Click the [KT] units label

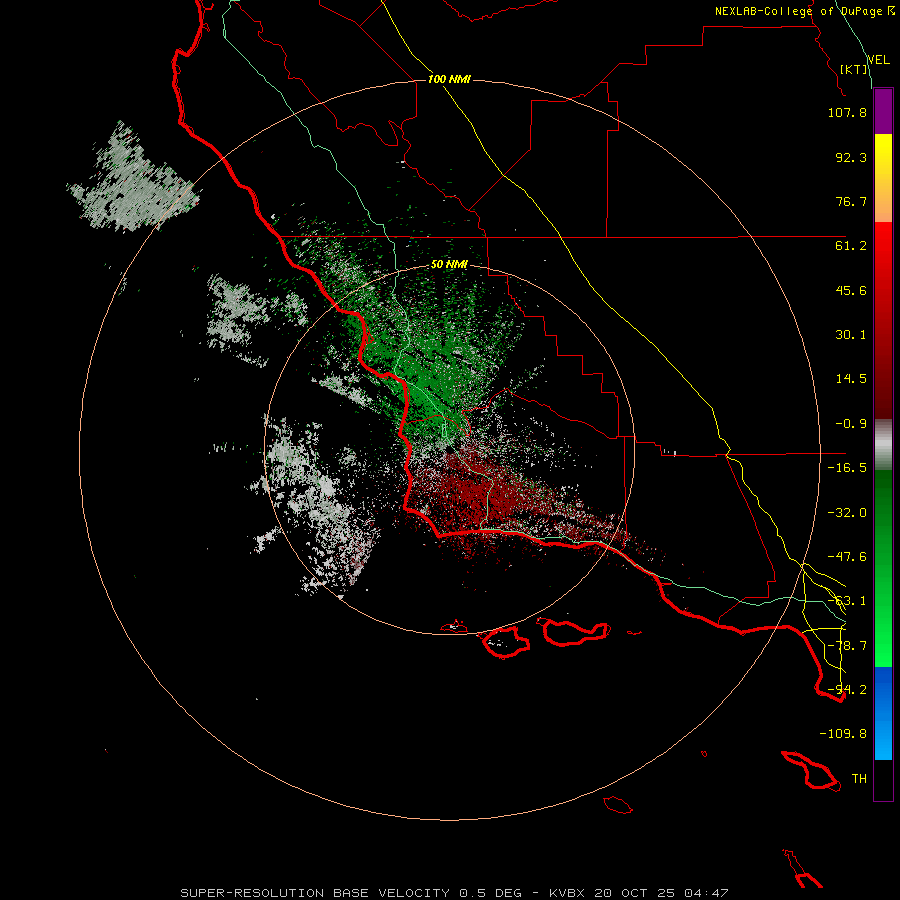pyautogui.click(x=854, y=69)
